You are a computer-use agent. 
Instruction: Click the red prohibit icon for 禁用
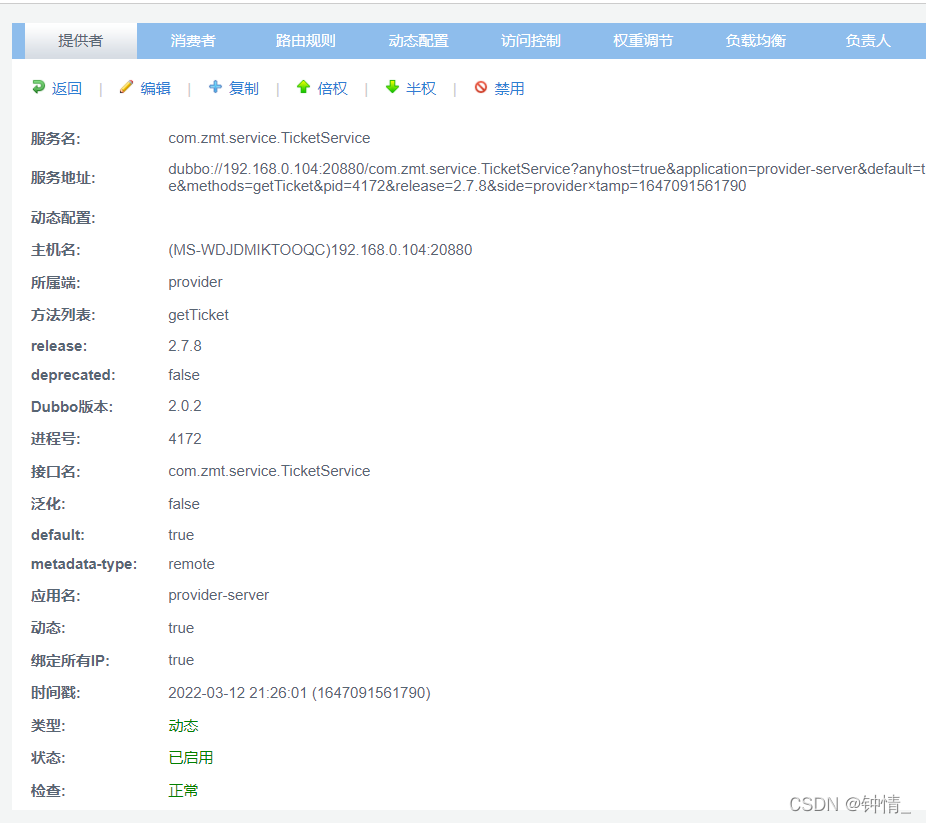click(x=481, y=88)
